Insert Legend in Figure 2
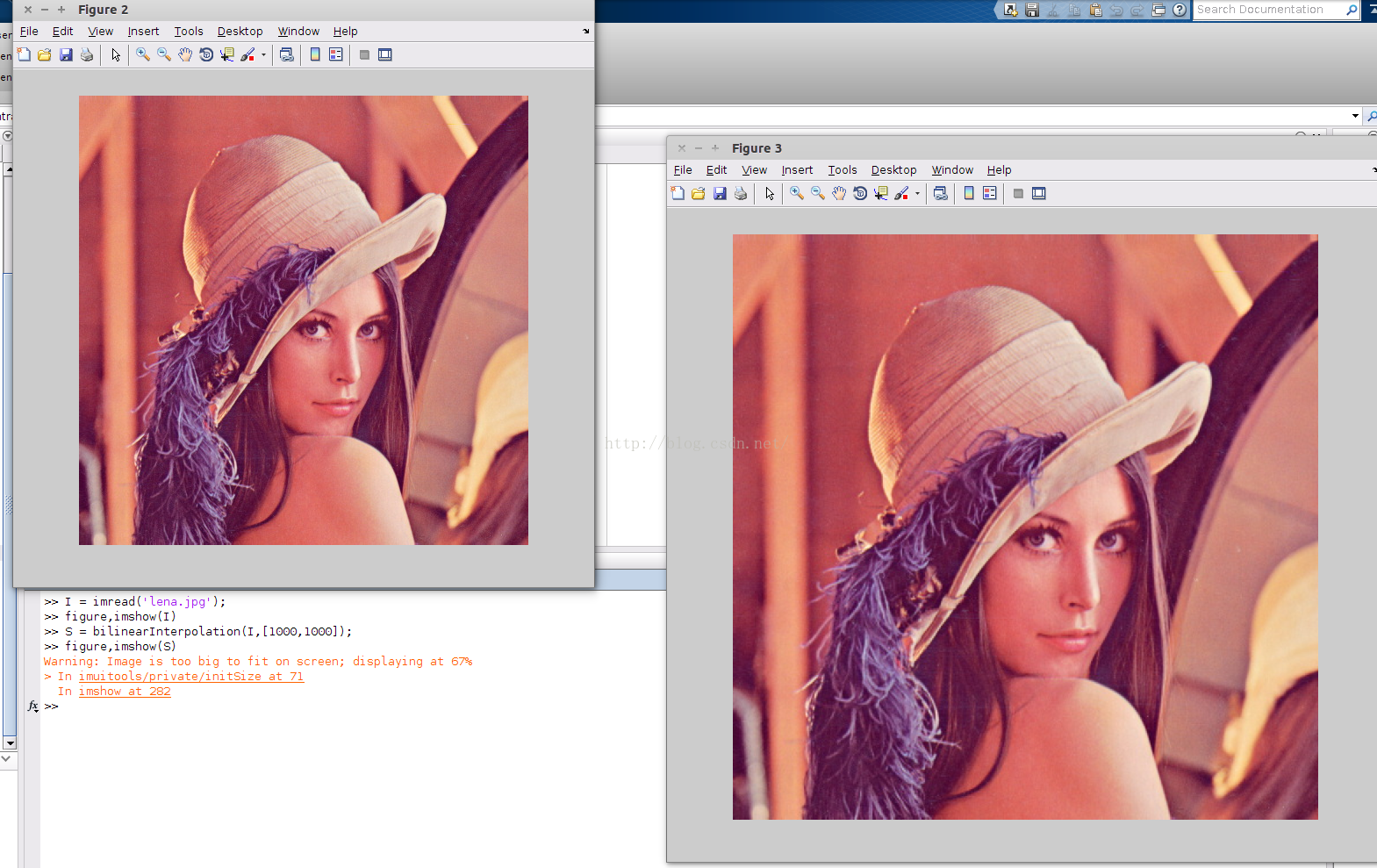The height and width of the screenshot is (868, 1377). point(336,54)
